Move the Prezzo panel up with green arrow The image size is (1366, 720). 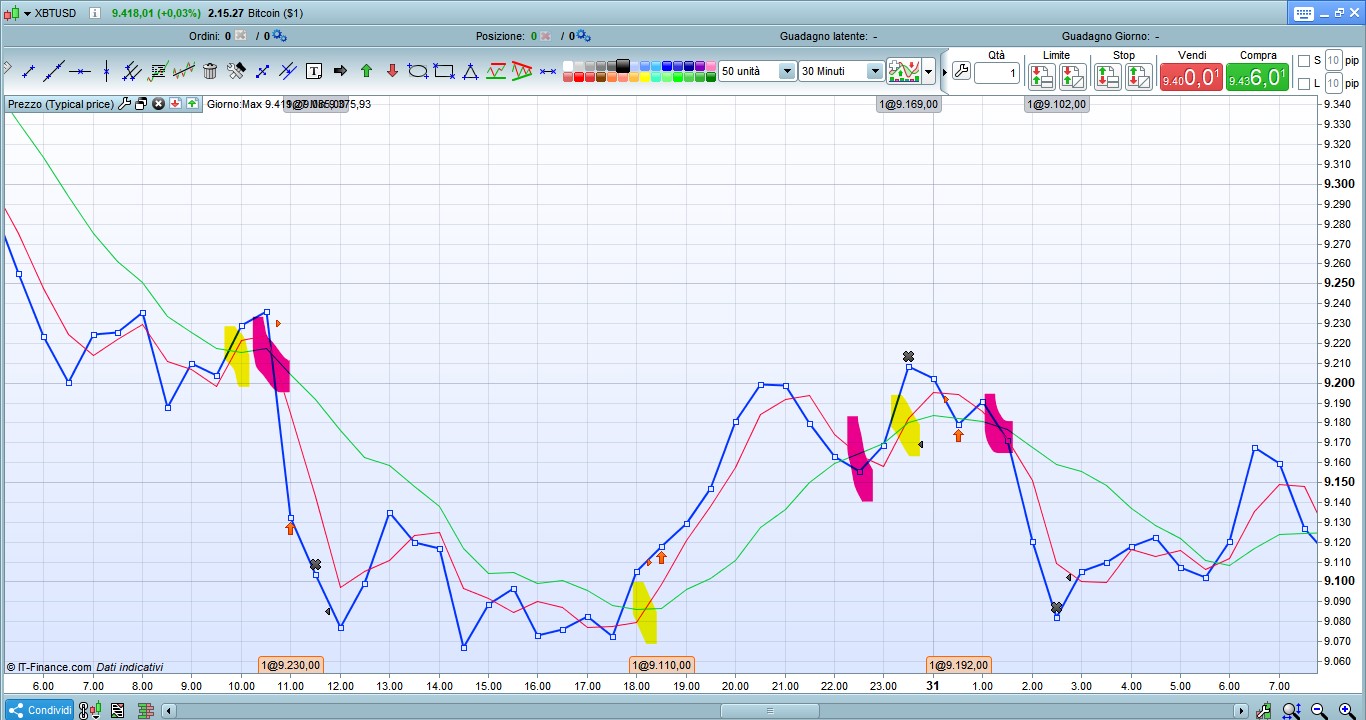192,103
